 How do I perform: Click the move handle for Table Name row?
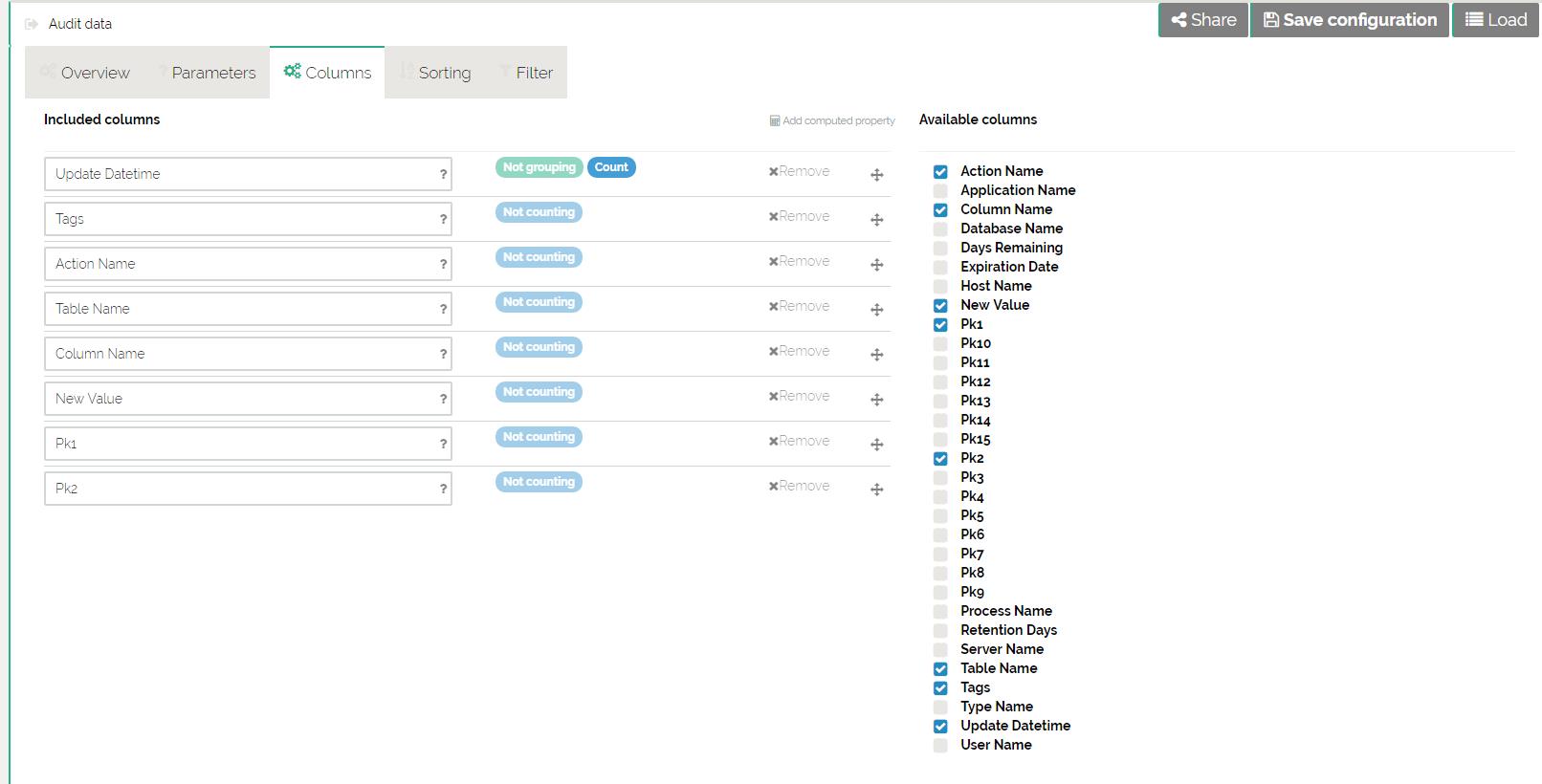(876, 310)
